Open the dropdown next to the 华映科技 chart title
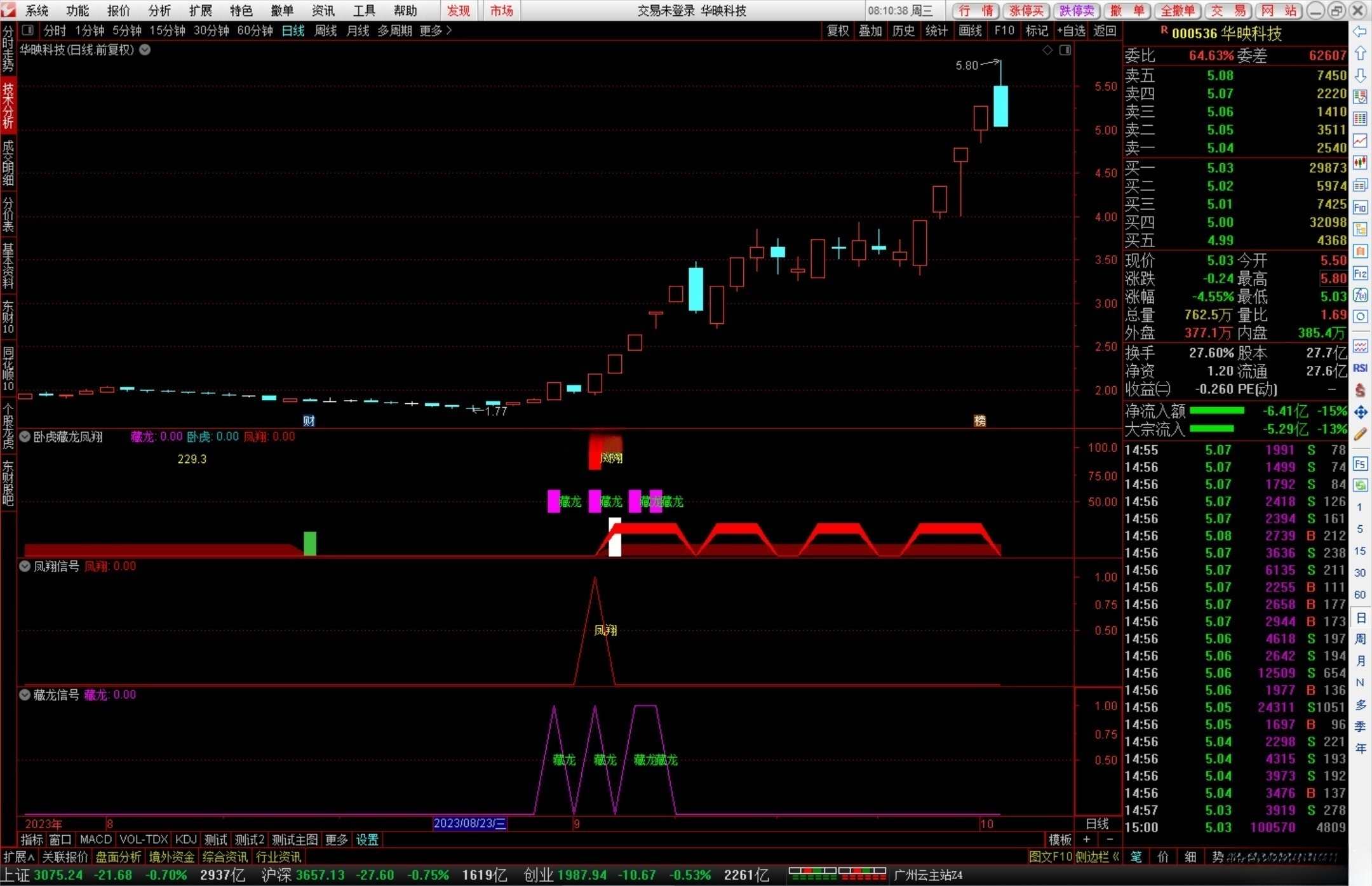Viewport: 1372px width, 886px height. point(145,50)
